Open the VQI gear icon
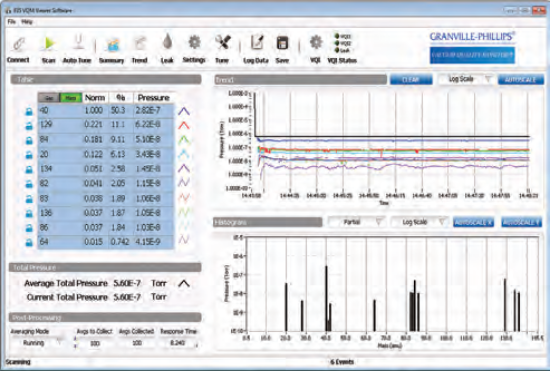550x371 pixels. (316, 42)
